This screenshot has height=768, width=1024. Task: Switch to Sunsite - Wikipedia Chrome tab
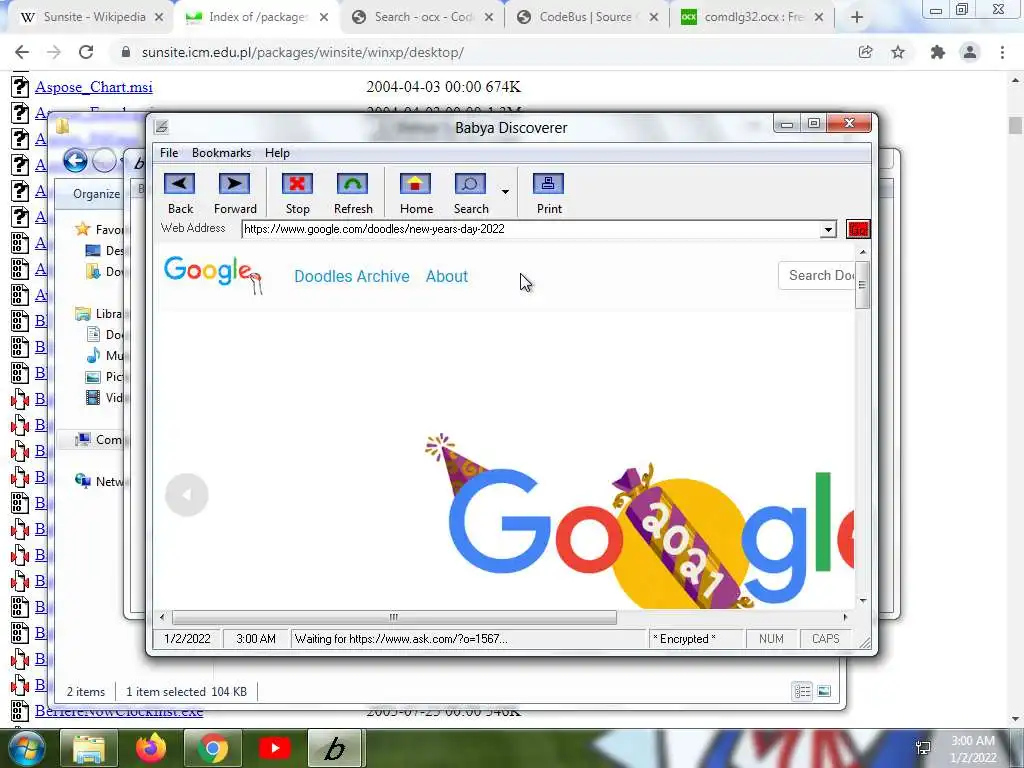point(92,17)
